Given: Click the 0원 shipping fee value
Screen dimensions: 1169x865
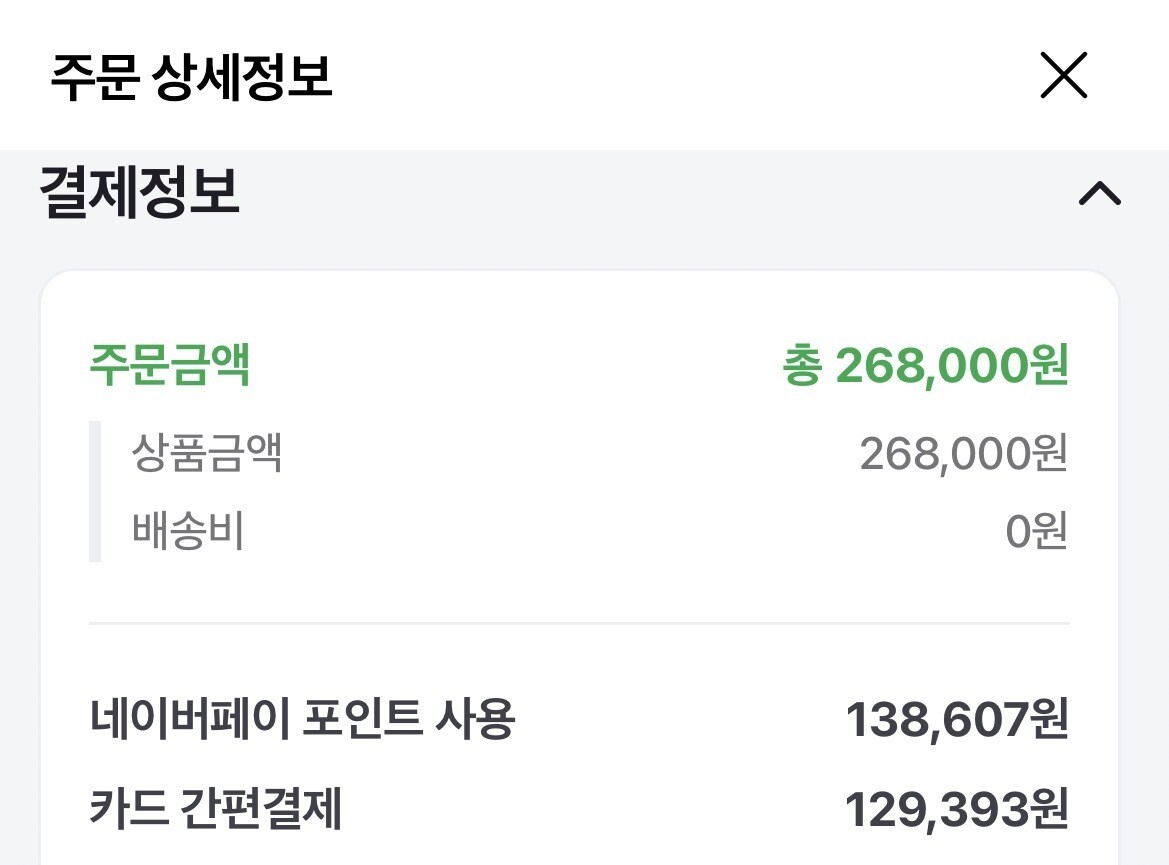Looking at the screenshot, I should coord(1036,532).
